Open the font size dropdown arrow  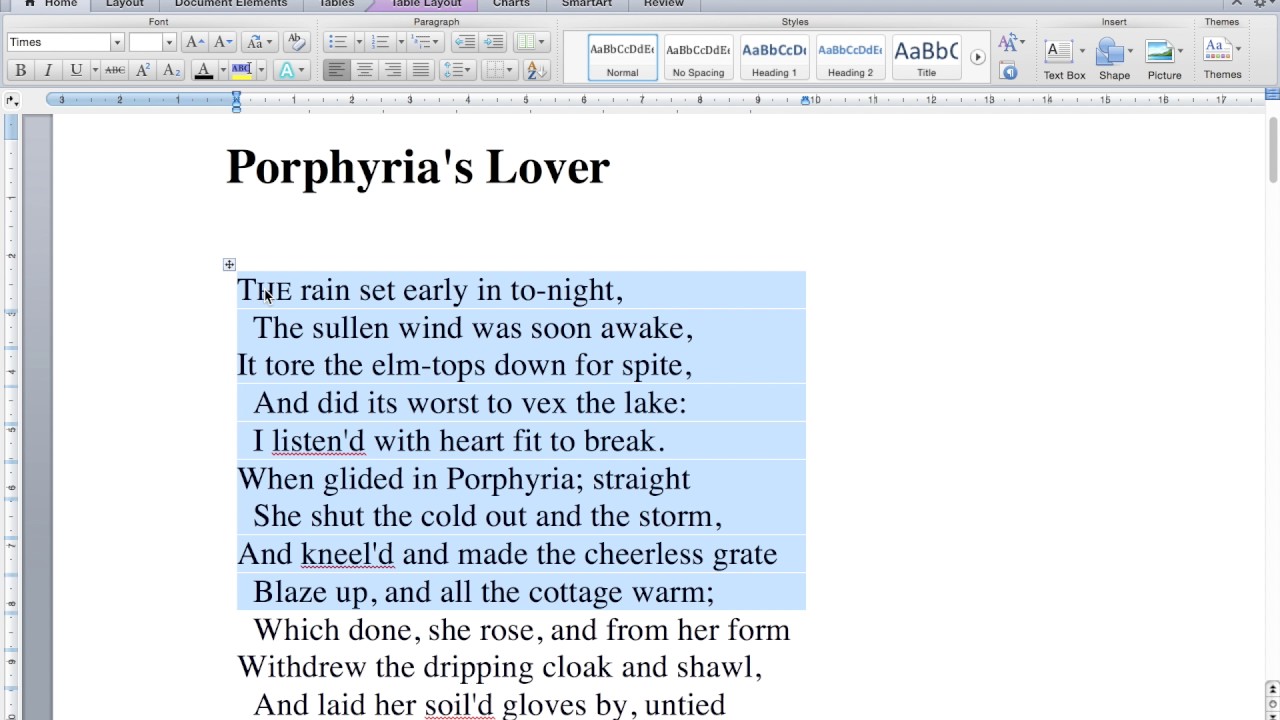coord(169,42)
